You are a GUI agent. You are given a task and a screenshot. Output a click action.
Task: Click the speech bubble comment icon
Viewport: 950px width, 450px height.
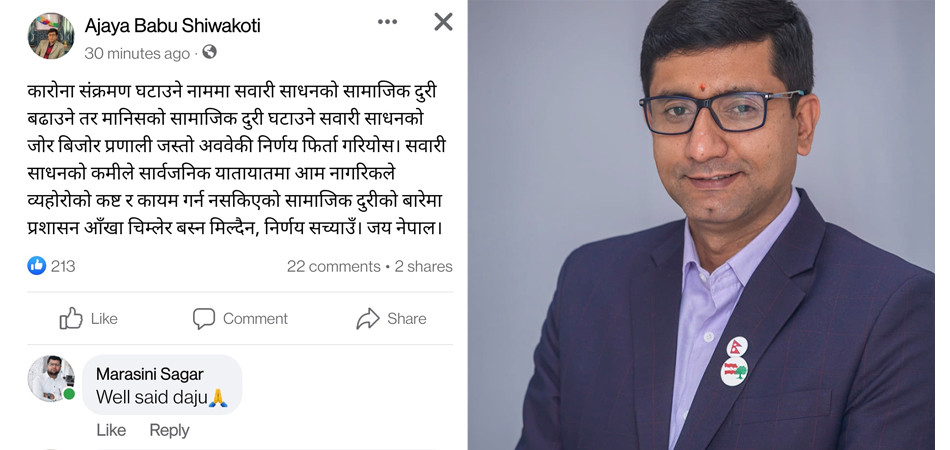click(x=204, y=319)
